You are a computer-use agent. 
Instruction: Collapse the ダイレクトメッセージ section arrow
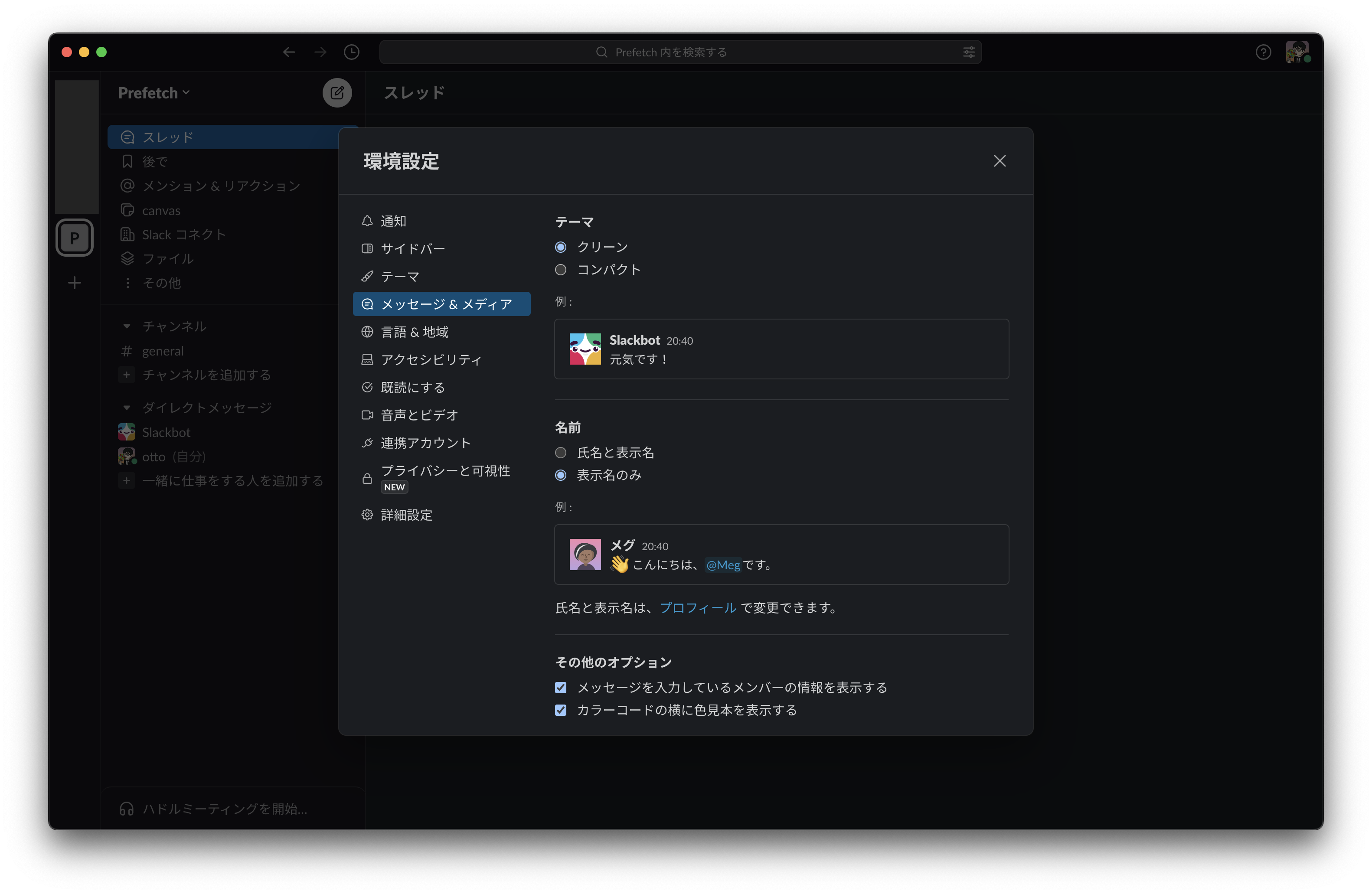[127, 408]
